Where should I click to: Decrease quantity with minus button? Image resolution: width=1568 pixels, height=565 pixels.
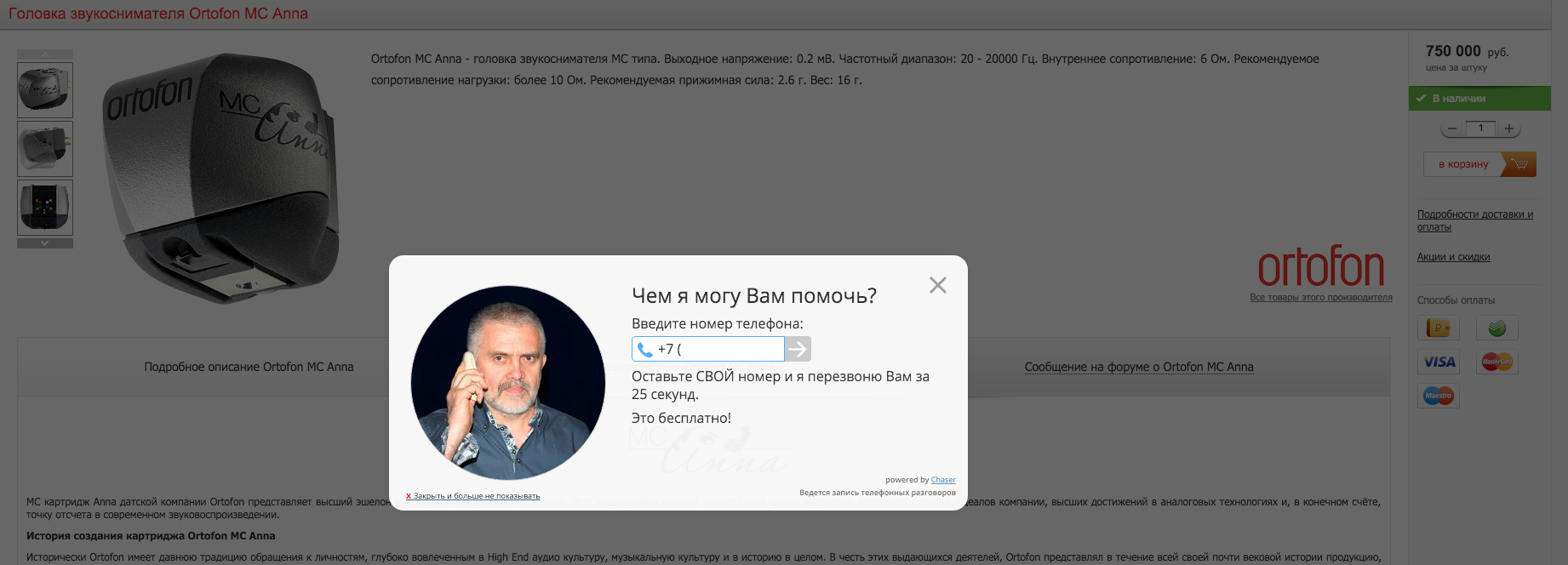[x=1452, y=128]
